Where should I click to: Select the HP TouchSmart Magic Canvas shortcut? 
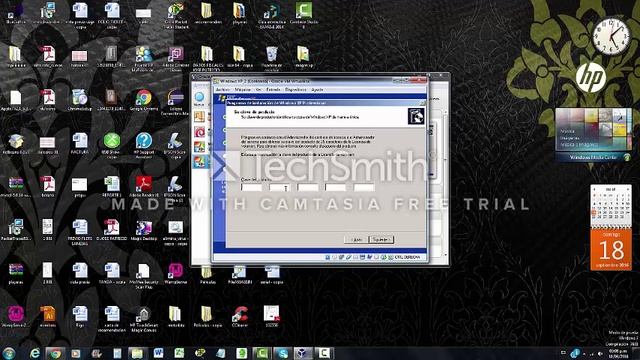click(144, 319)
